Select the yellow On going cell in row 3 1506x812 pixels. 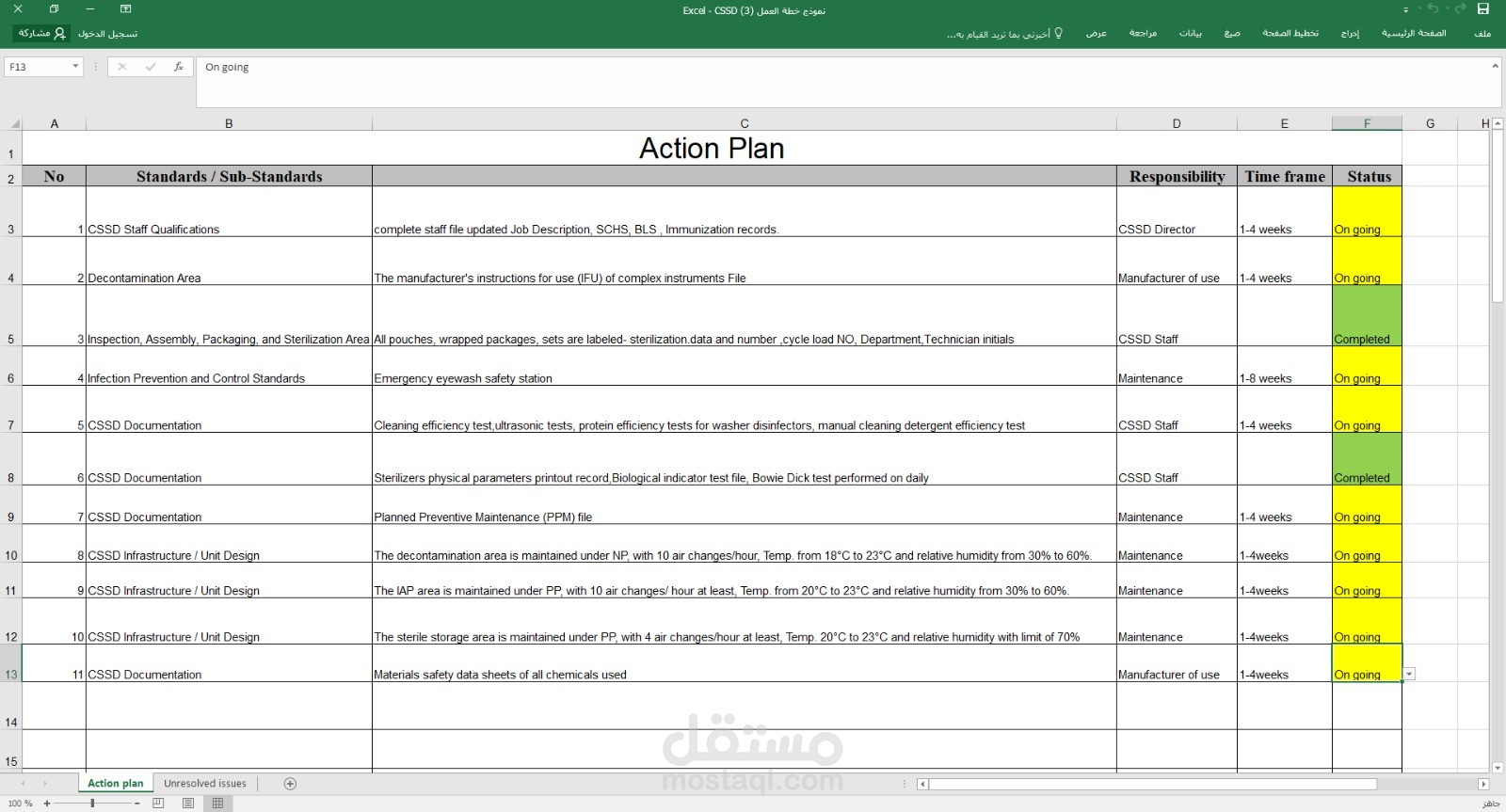pyautogui.click(x=1367, y=212)
